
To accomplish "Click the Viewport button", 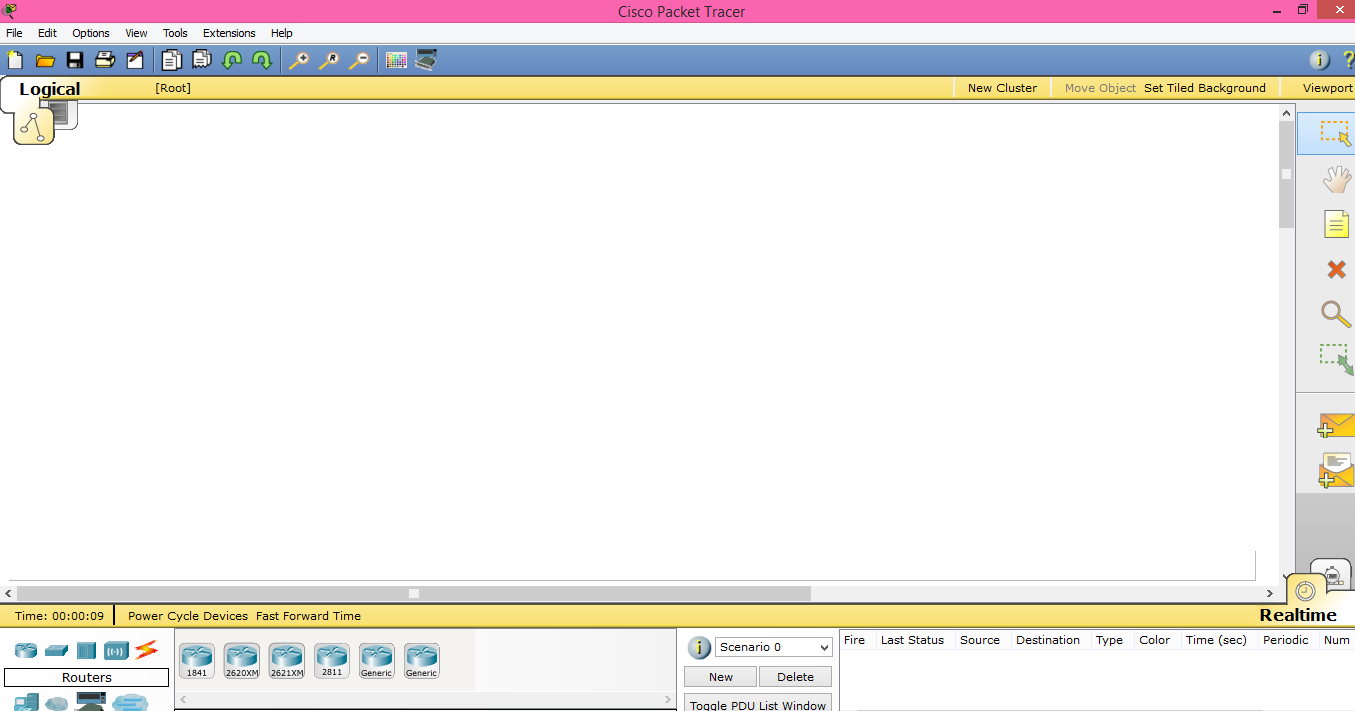I will coord(1327,88).
